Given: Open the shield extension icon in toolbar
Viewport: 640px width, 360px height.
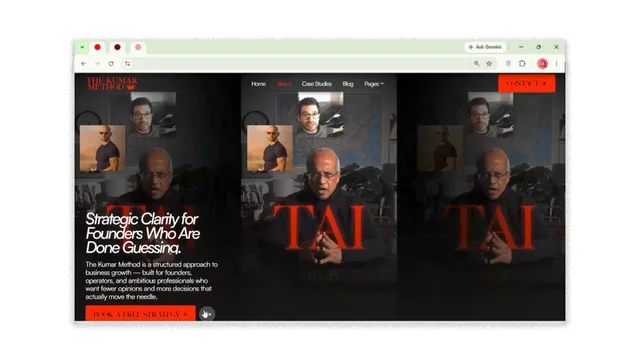Looking at the screenshot, I should click(508, 64).
